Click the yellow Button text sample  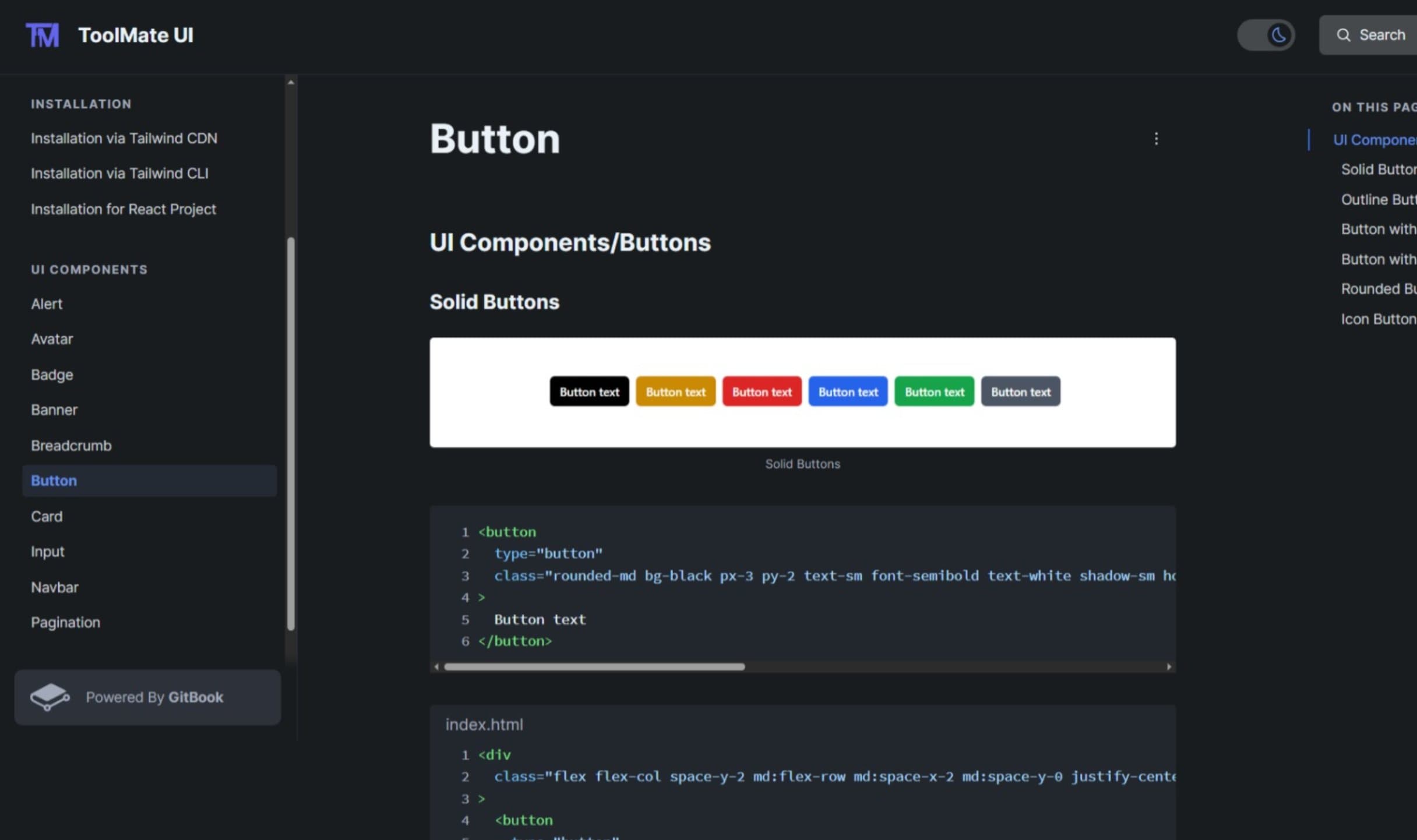click(x=675, y=391)
